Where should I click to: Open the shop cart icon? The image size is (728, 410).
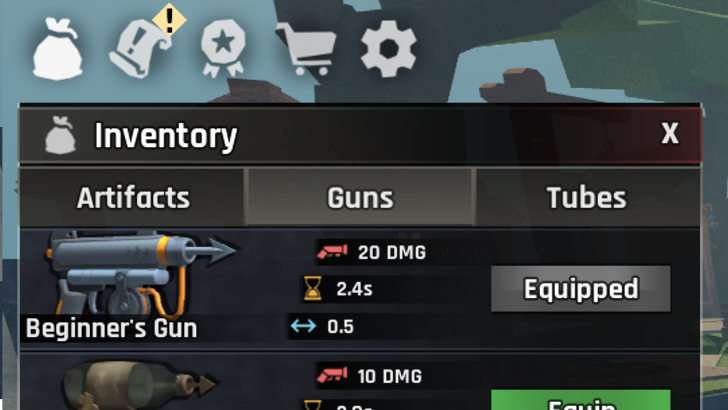coord(306,49)
